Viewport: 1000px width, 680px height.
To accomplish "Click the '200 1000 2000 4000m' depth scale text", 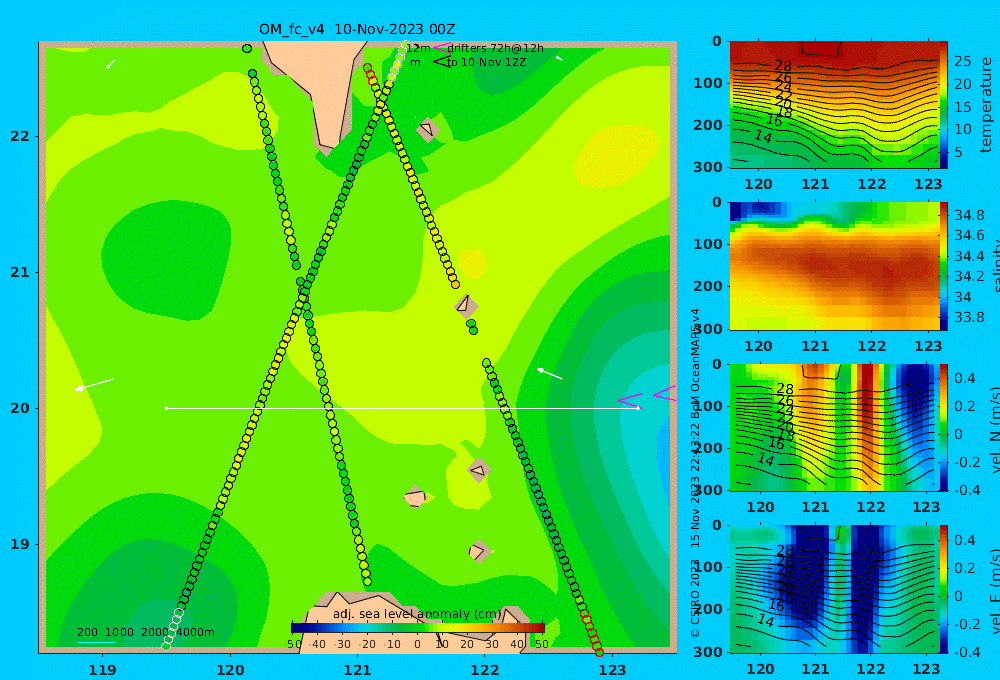I will (x=145, y=632).
